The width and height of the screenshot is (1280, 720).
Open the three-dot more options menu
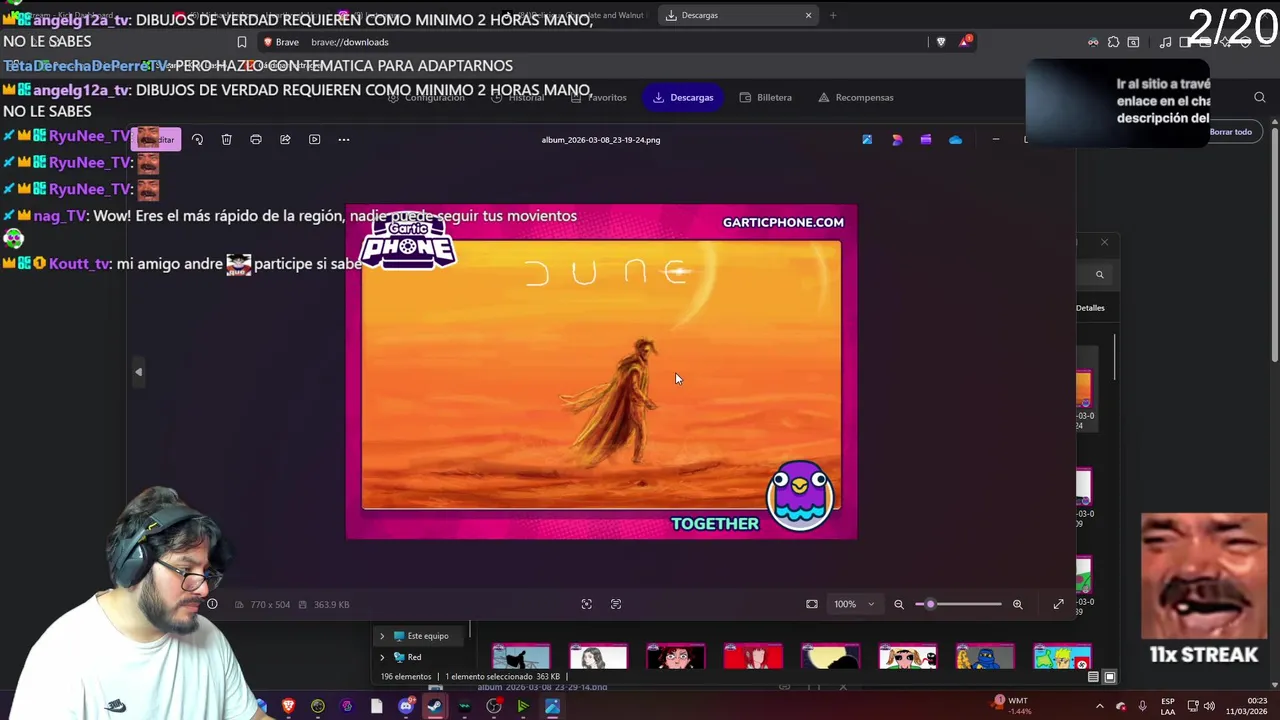point(344,140)
